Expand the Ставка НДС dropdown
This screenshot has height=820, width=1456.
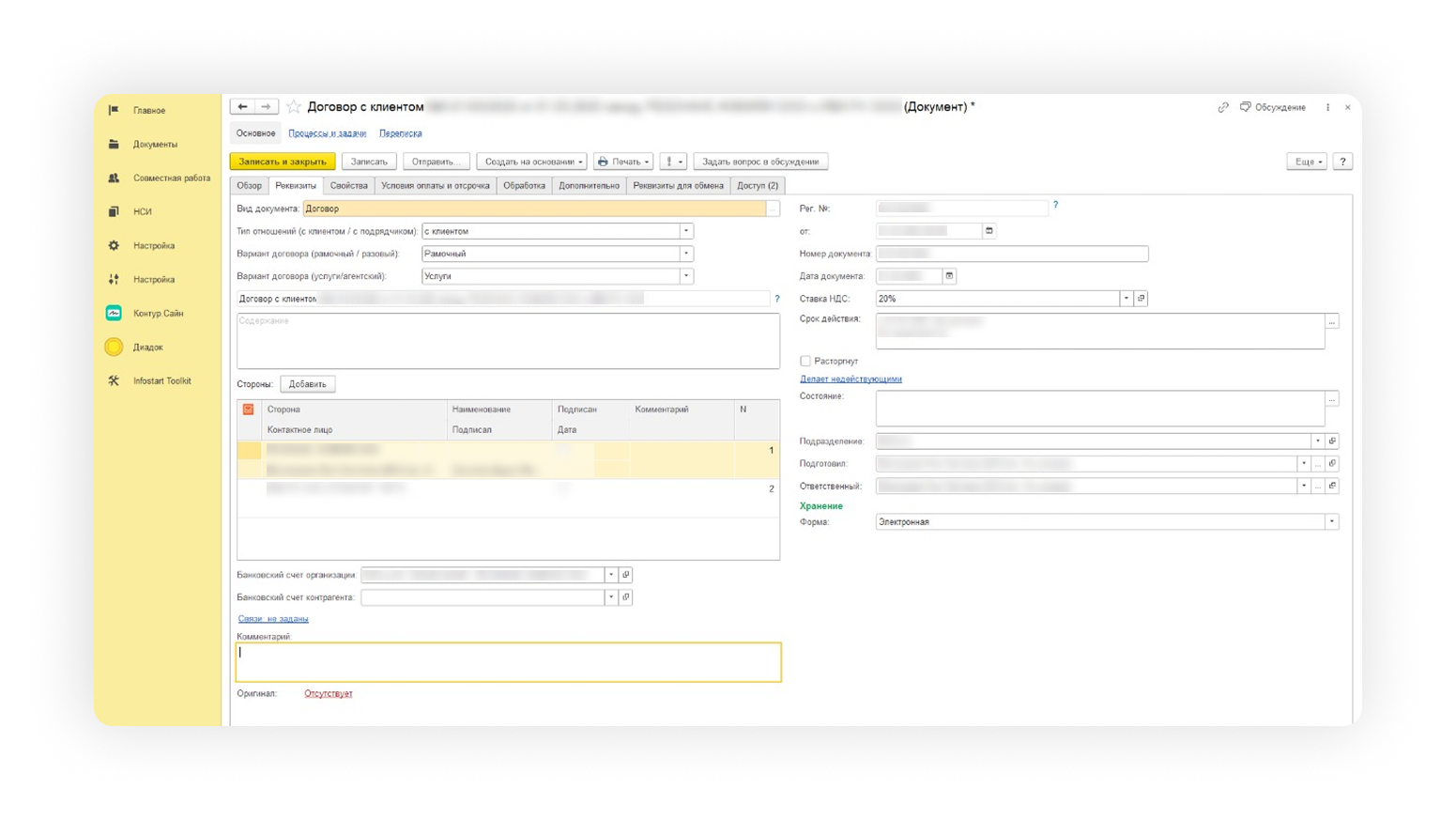pyautogui.click(x=1126, y=299)
